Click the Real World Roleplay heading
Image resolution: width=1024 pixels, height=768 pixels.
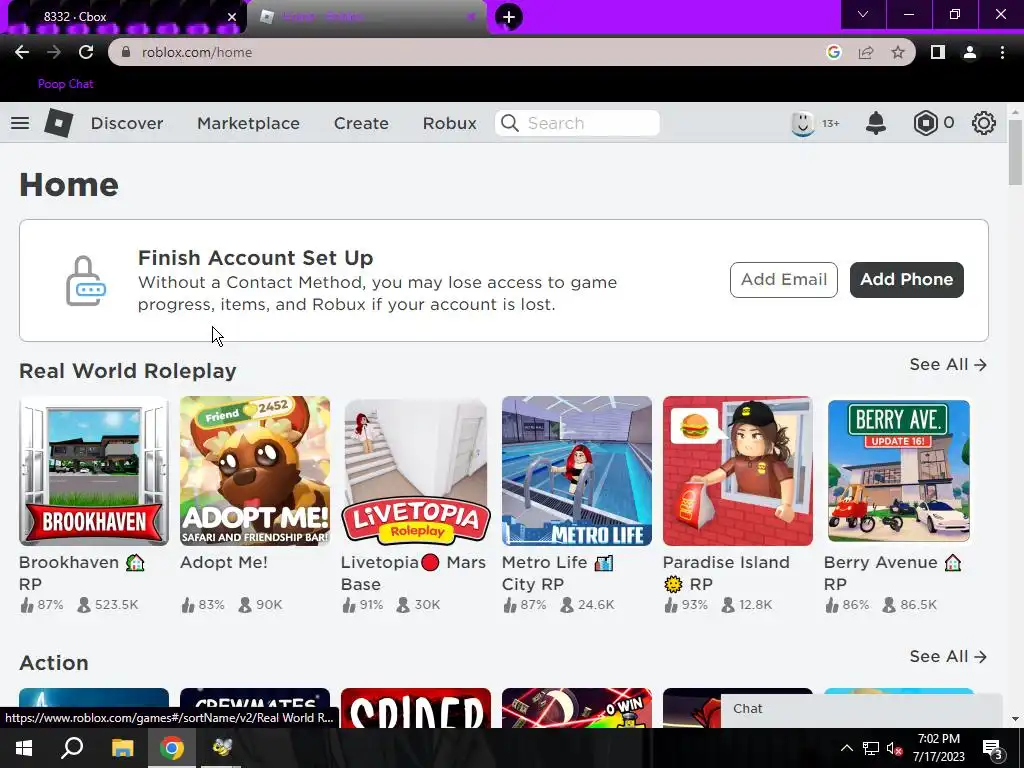[x=127, y=371]
